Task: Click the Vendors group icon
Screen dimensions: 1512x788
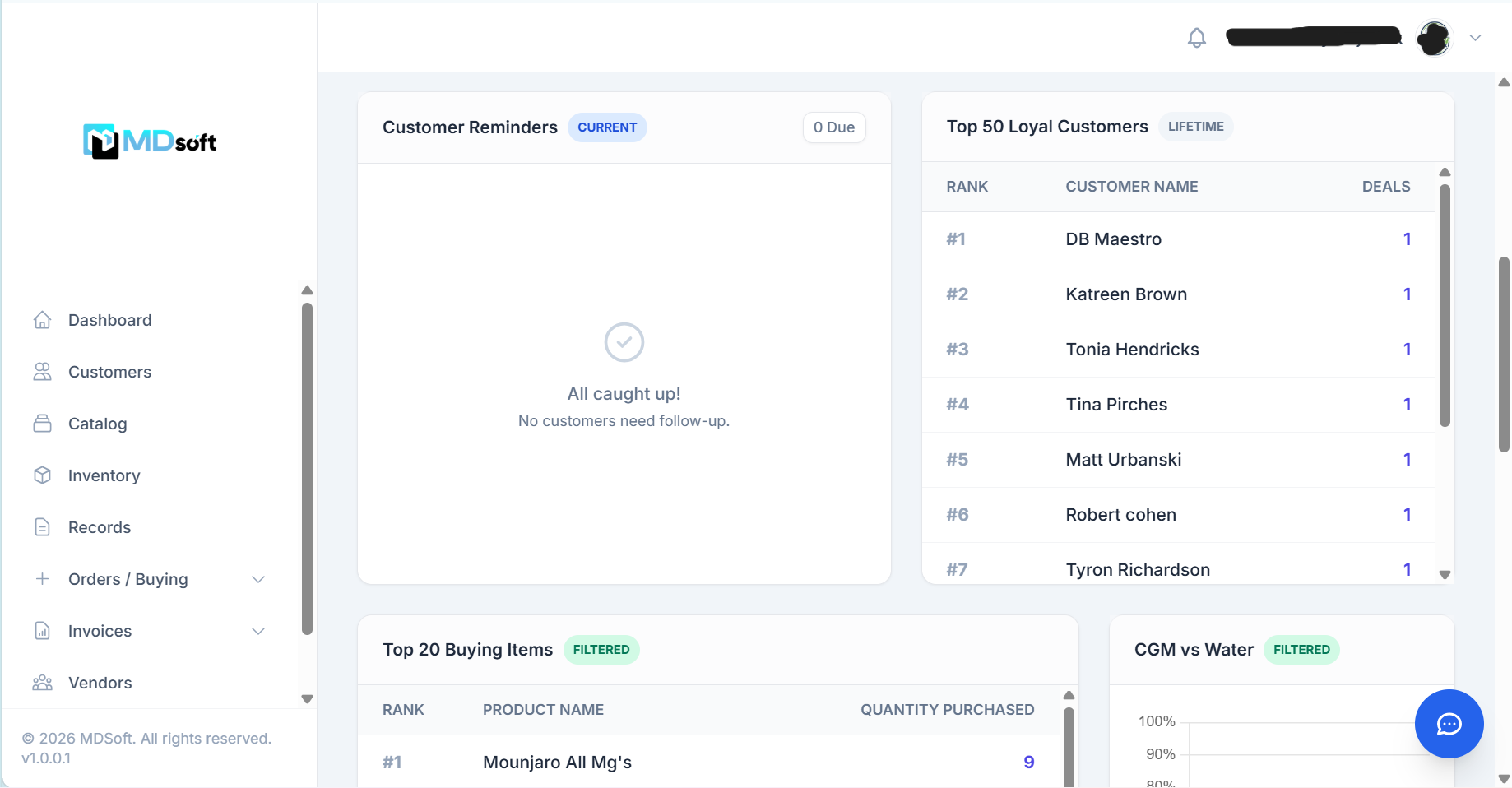Action: click(x=43, y=683)
